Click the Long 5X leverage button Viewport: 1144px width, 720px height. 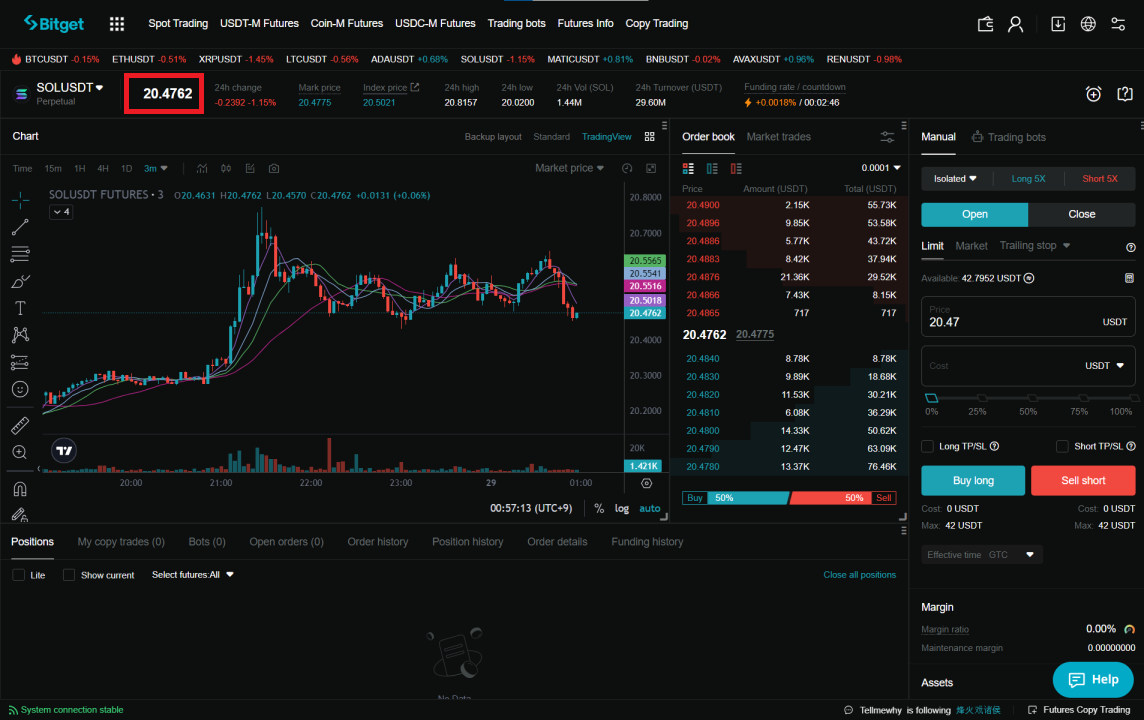coord(1028,179)
